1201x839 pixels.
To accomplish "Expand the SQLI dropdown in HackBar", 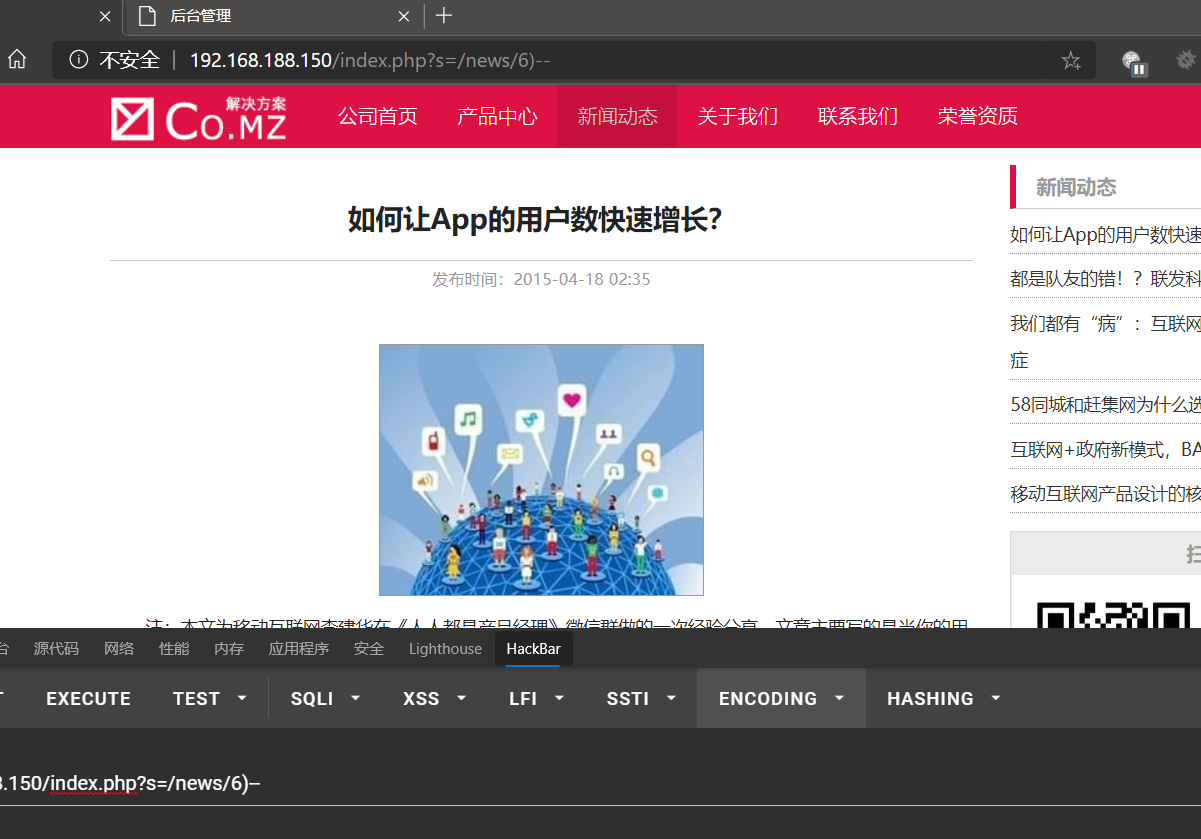I will (x=325, y=698).
